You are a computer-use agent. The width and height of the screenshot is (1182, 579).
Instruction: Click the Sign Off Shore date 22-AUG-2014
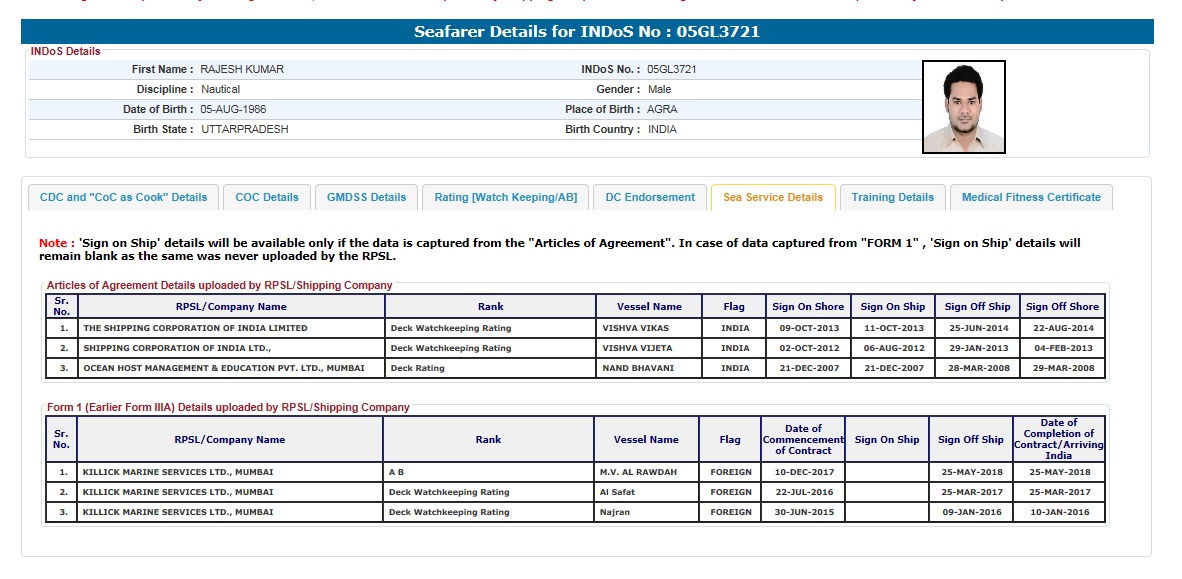1062,328
